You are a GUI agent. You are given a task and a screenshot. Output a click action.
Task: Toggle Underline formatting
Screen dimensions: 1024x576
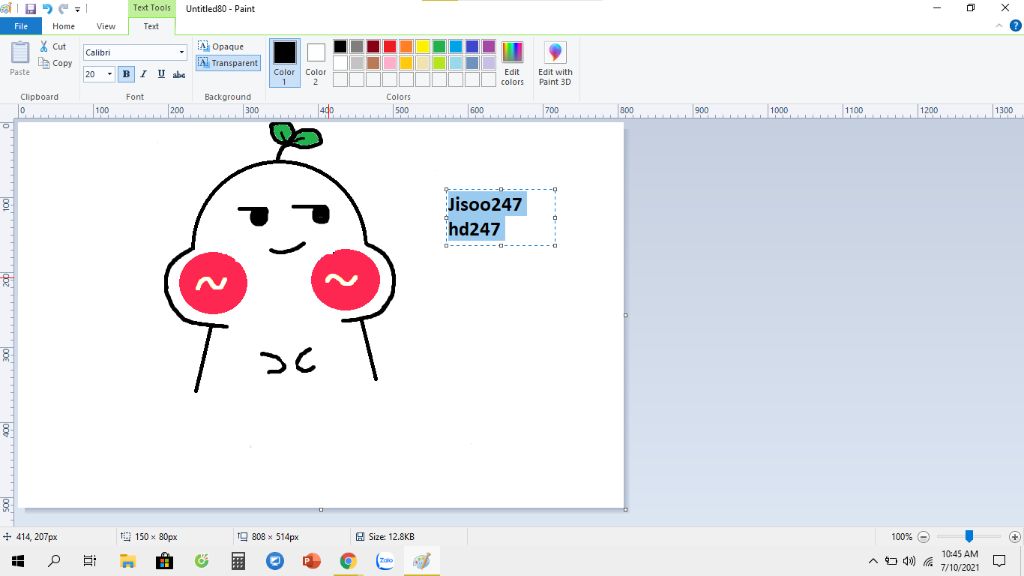(x=161, y=74)
